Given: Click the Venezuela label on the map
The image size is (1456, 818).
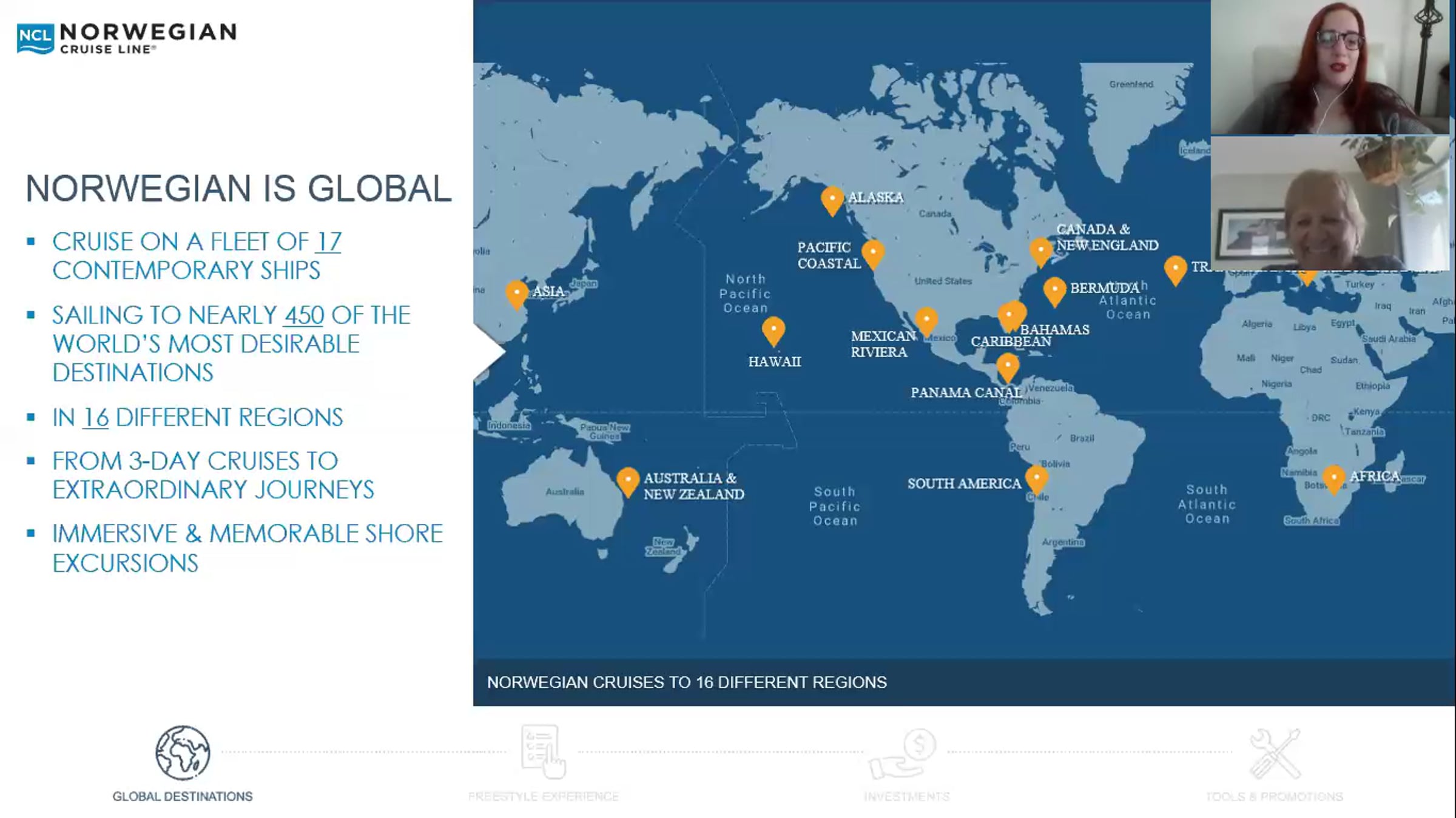Looking at the screenshot, I should pos(1051,388).
